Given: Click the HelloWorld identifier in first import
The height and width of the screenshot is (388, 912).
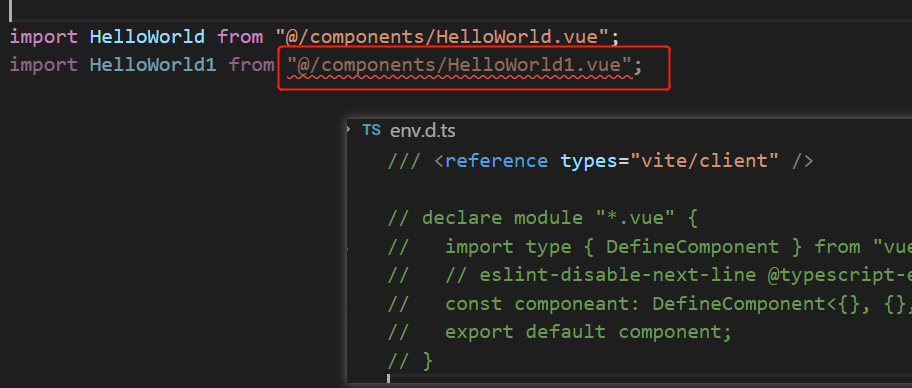Looking at the screenshot, I should coord(147,37).
